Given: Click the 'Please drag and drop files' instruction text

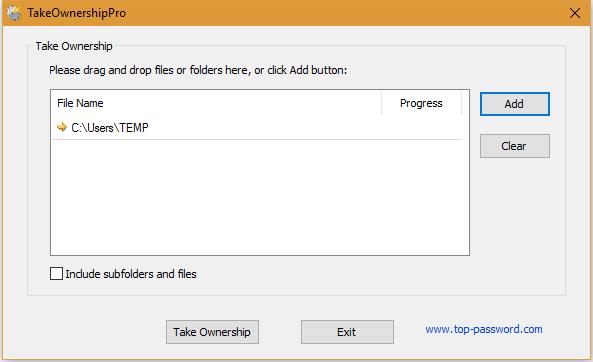Looking at the screenshot, I should click(x=198, y=70).
